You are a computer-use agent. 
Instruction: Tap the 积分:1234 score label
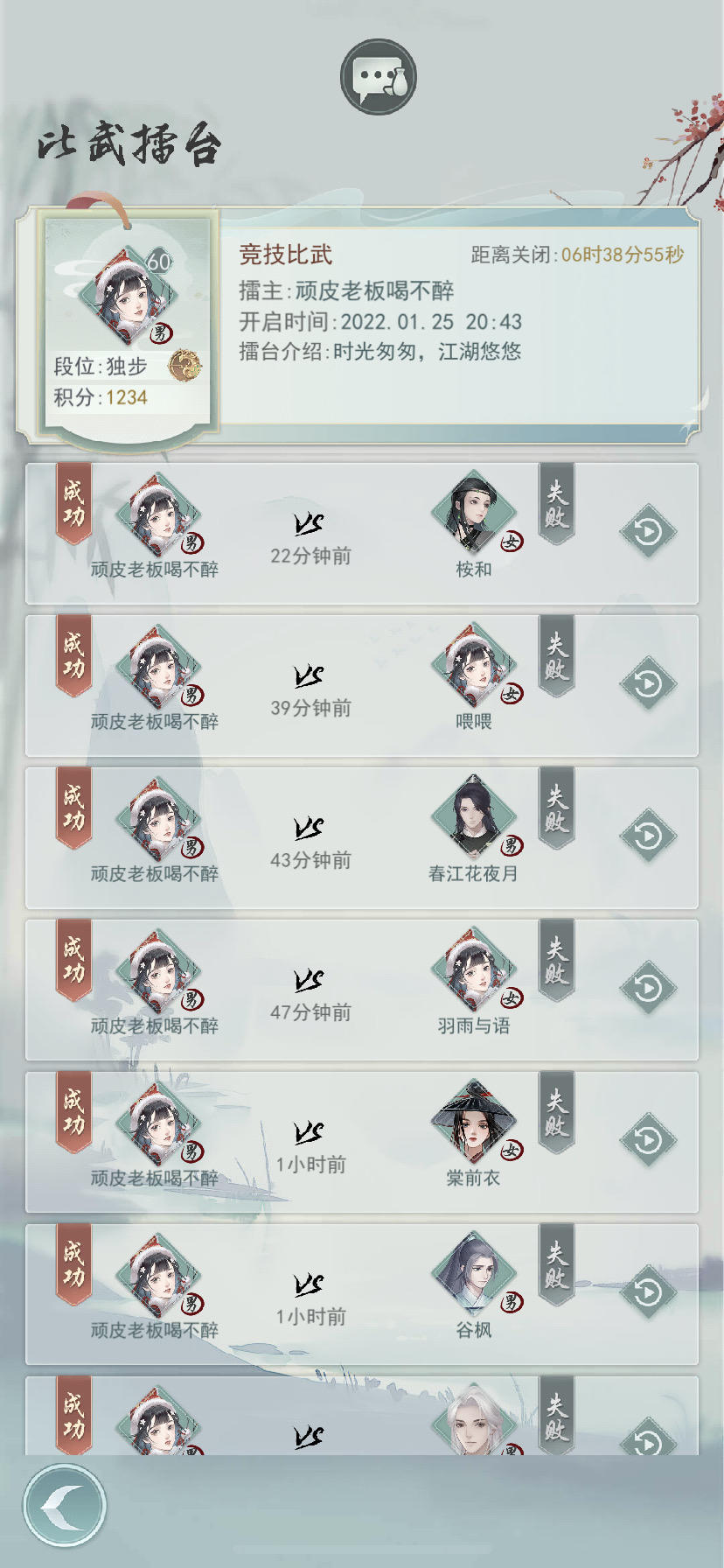101,397
